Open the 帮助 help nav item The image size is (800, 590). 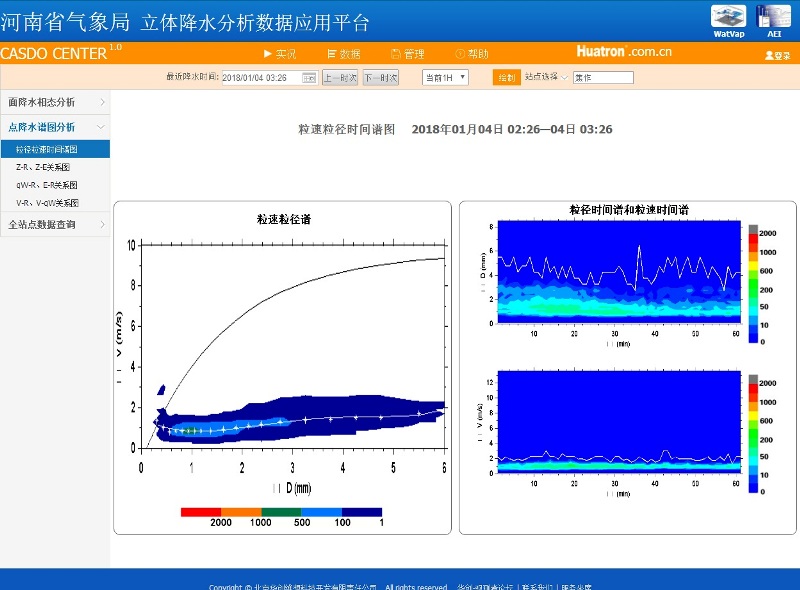pos(471,54)
